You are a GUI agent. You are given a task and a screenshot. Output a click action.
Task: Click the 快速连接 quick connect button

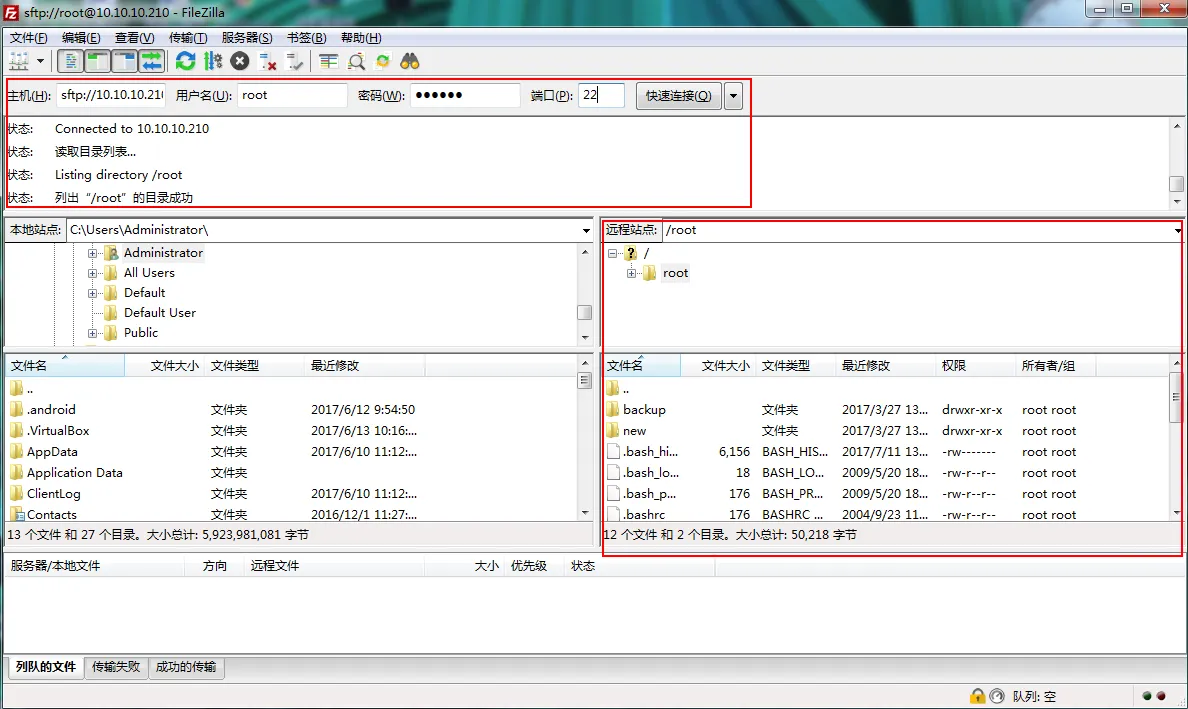678,95
